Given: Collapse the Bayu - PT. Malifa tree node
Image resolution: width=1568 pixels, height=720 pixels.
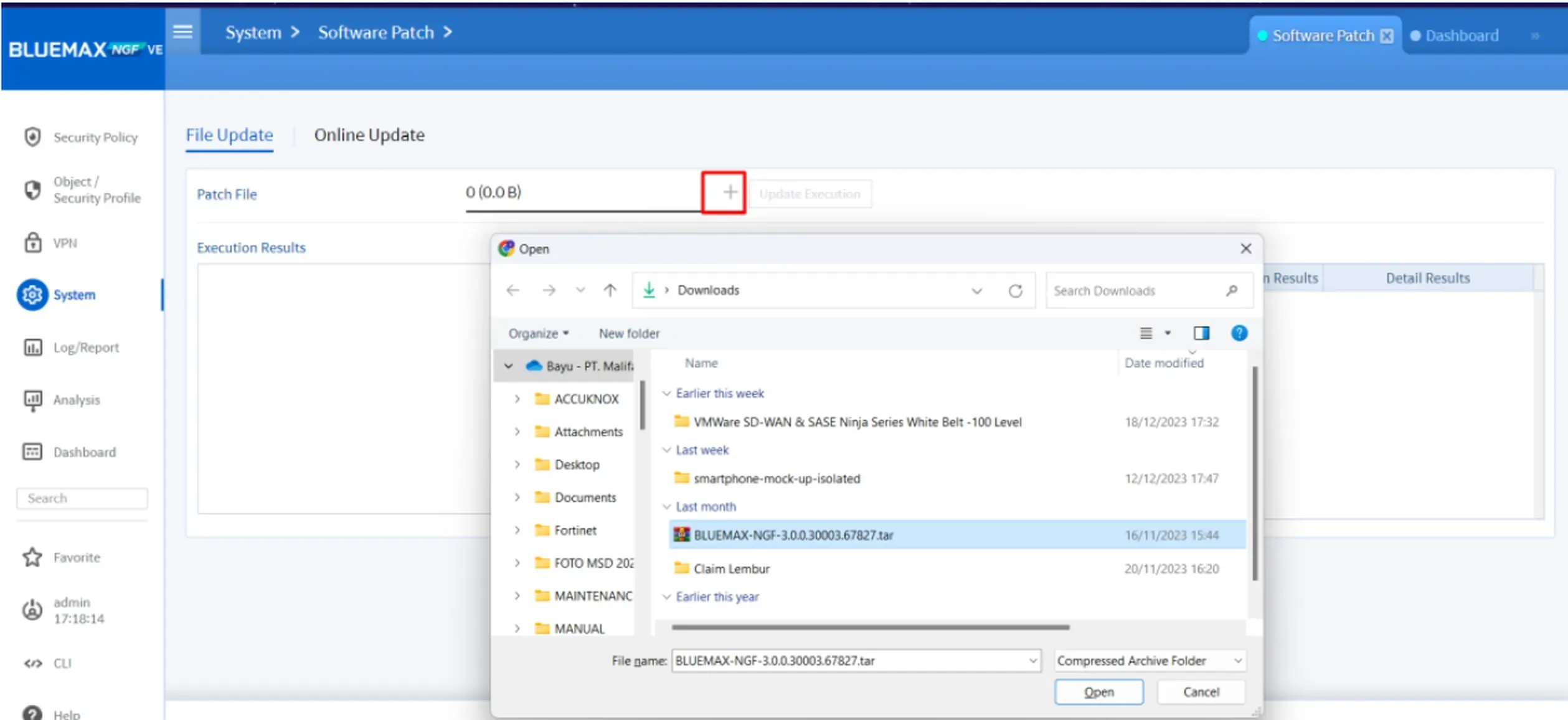Looking at the screenshot, I should [x=509, y=366].
